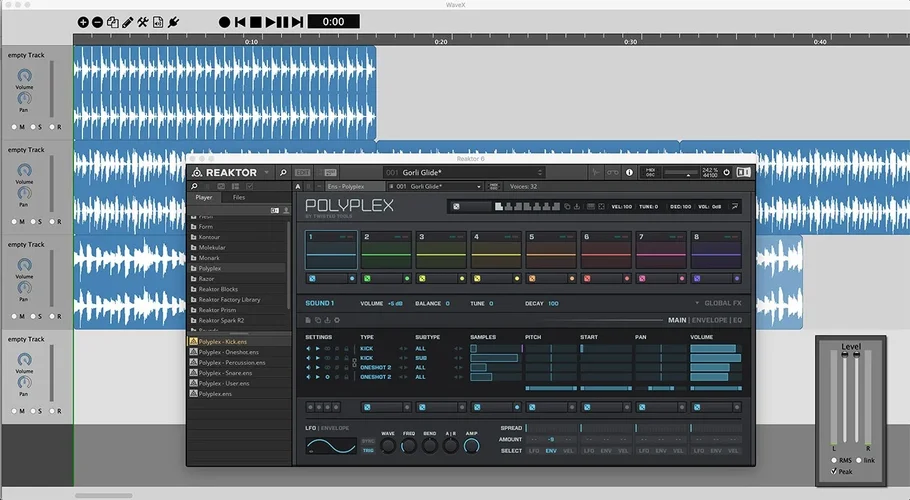Skip to end in WaveX transport
This screenshot has width=910, height=500.
[297, 22]
